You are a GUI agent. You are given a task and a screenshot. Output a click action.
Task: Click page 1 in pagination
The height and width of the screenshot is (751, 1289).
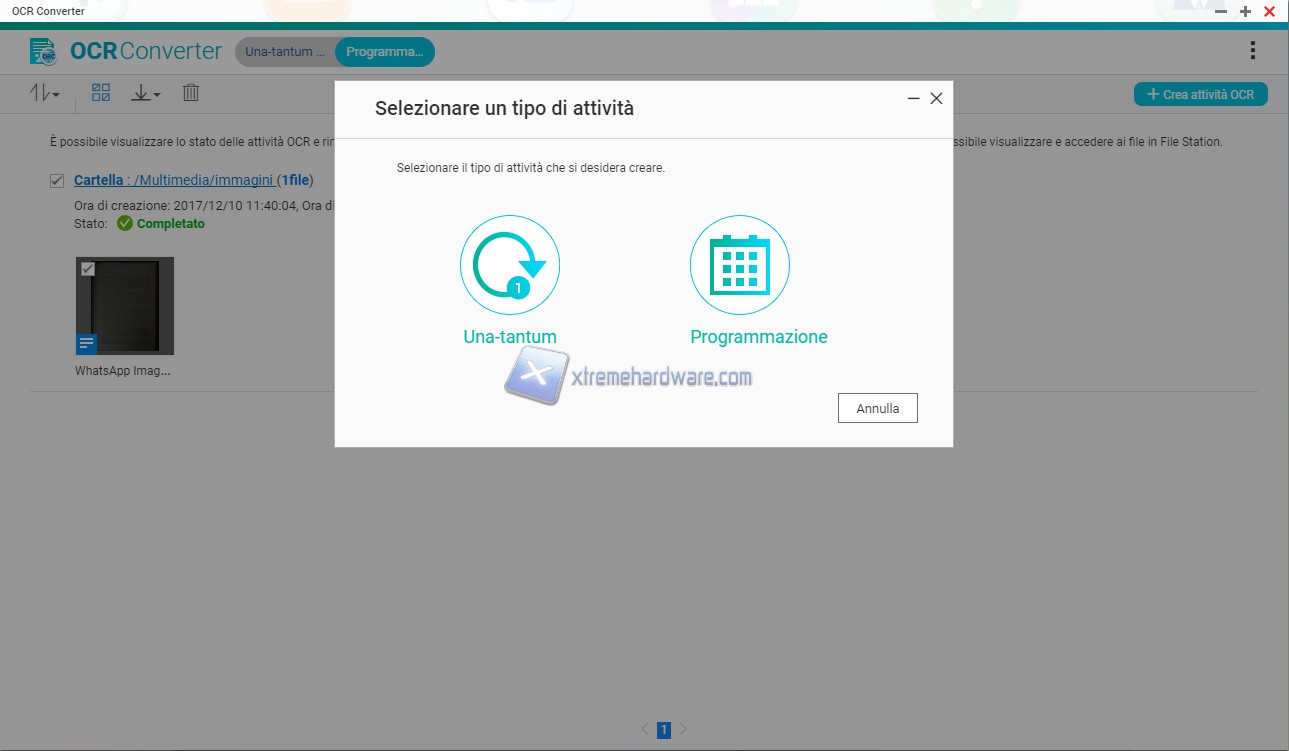tap(663, 730)
